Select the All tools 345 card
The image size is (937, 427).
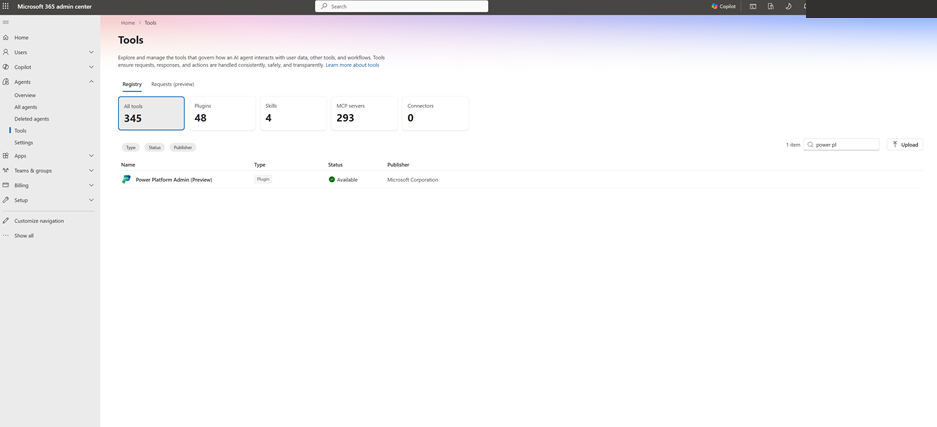(x=151, y=113)
